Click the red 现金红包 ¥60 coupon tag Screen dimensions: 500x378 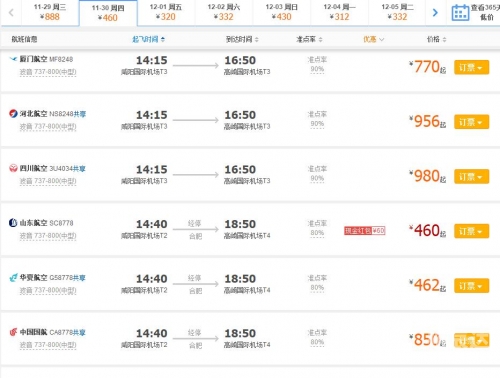[365, 230]
